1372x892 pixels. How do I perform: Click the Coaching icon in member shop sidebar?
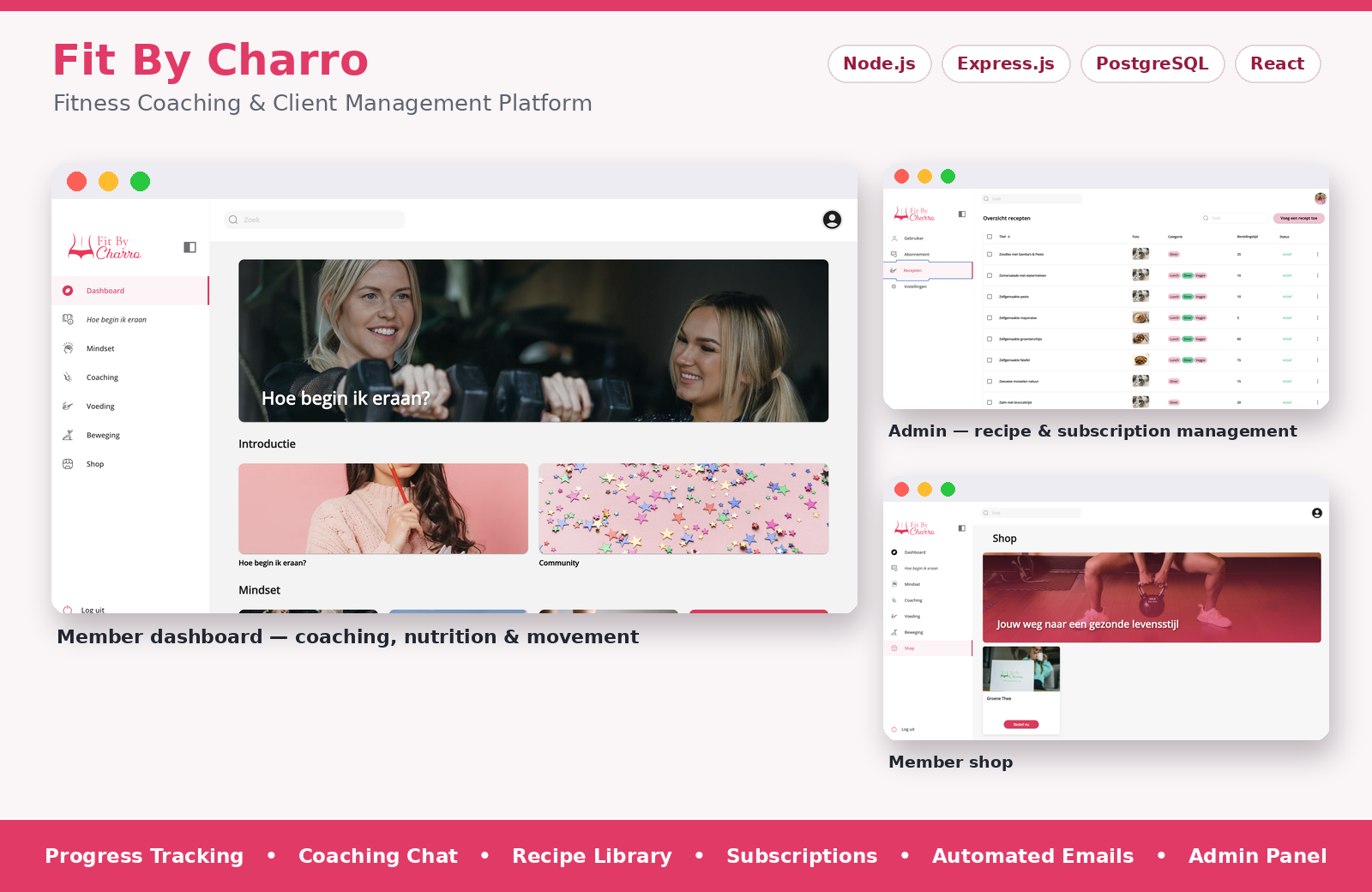tap(894, 600)
